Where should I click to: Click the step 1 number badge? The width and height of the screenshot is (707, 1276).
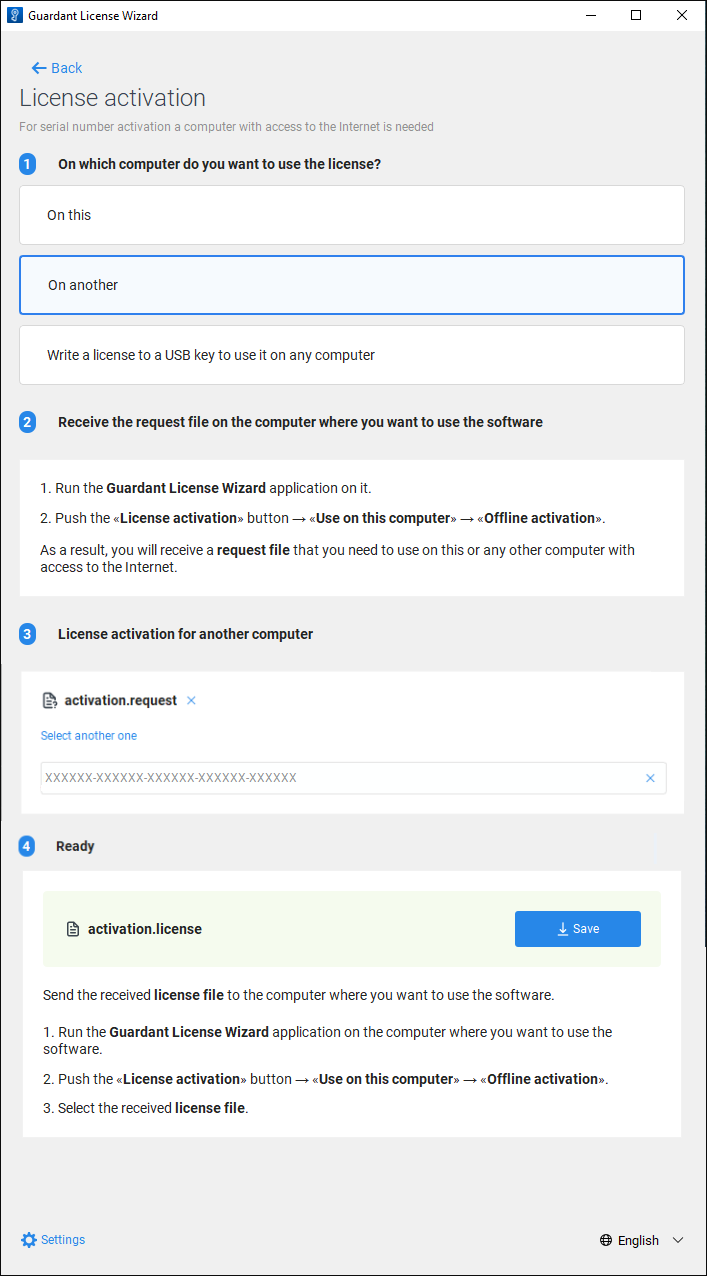pyautogui.click(x=28, y=164)
